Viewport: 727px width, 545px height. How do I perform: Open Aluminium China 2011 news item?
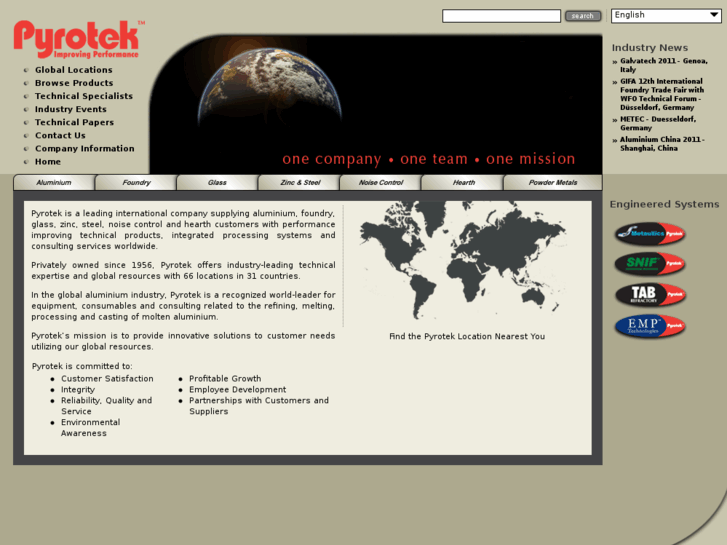point(662,144)
